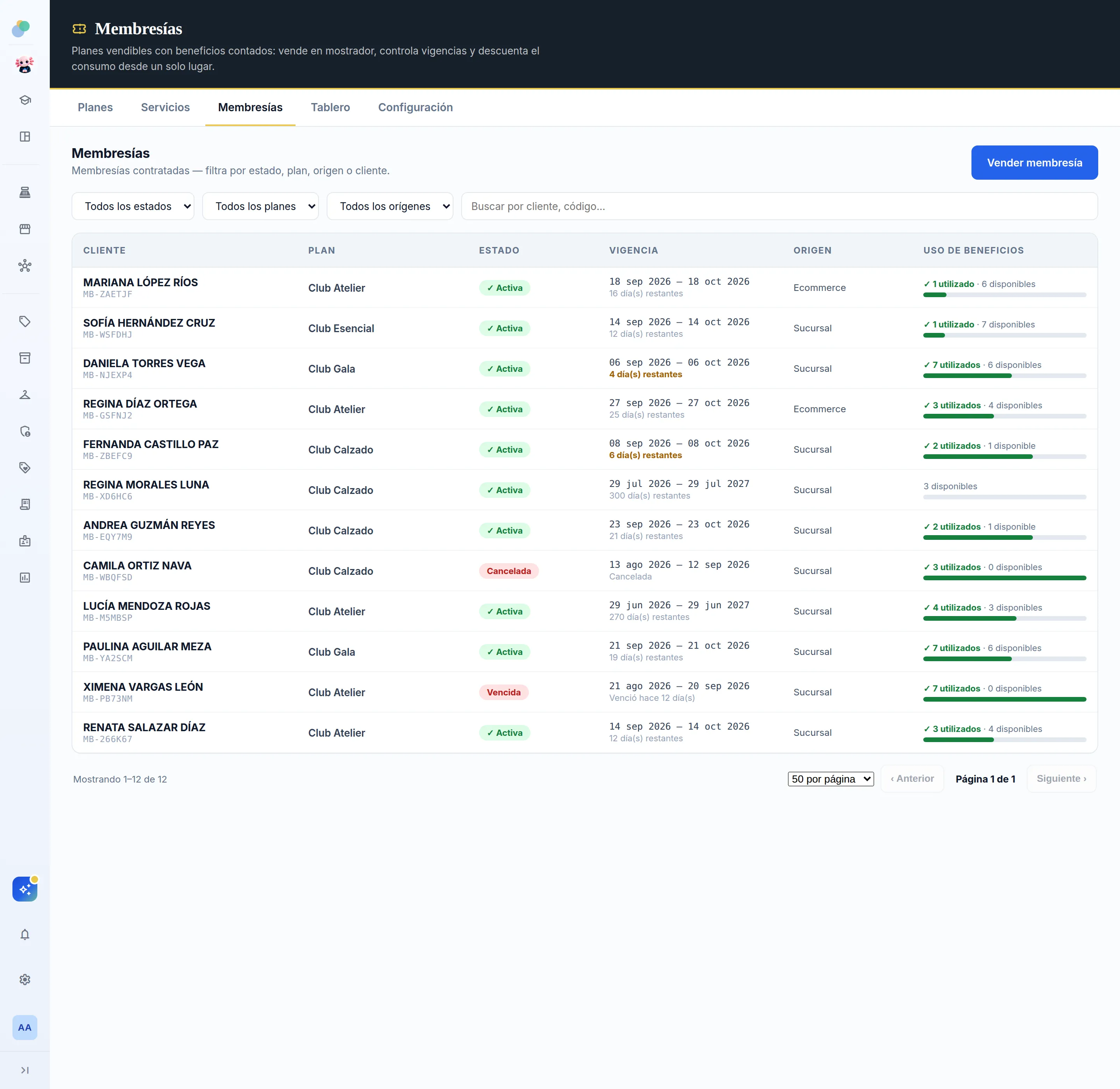1120x1089 pixels.
Task: Click the axolotl mascot avatar in sidebar
Action: click(x=24, y=65)
